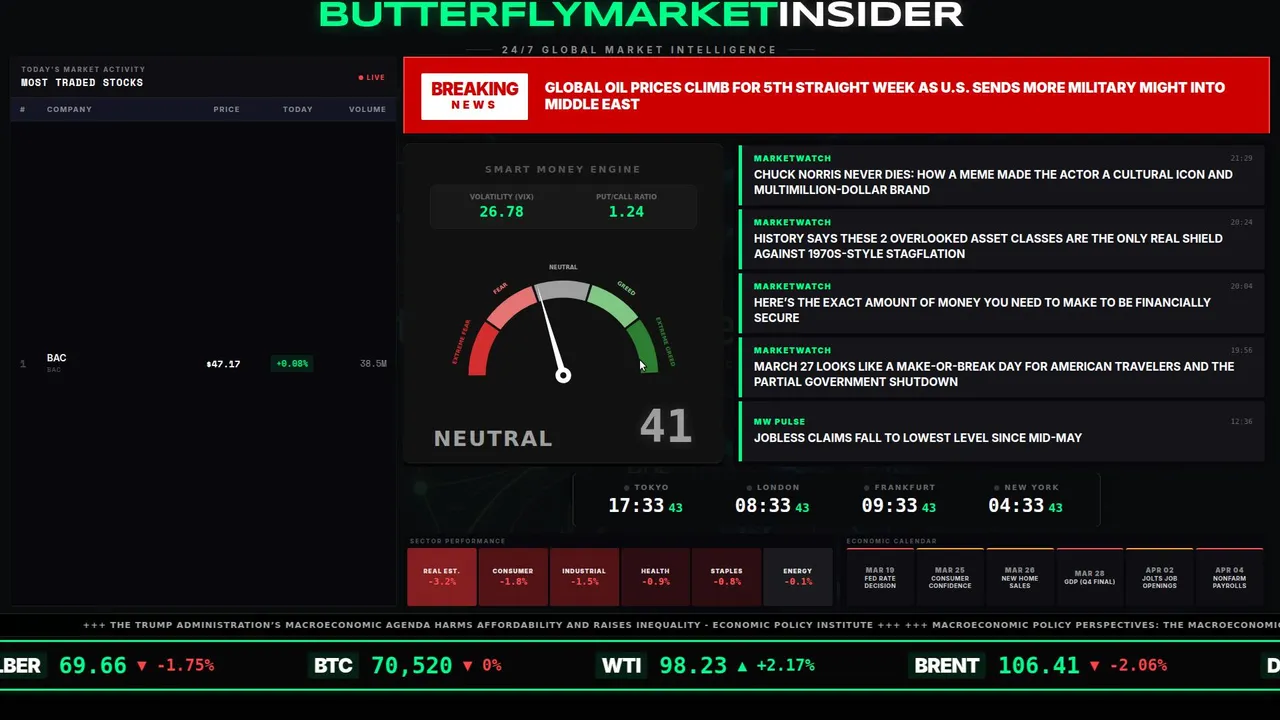Click the London time 08:33

[x=763, y=506]
